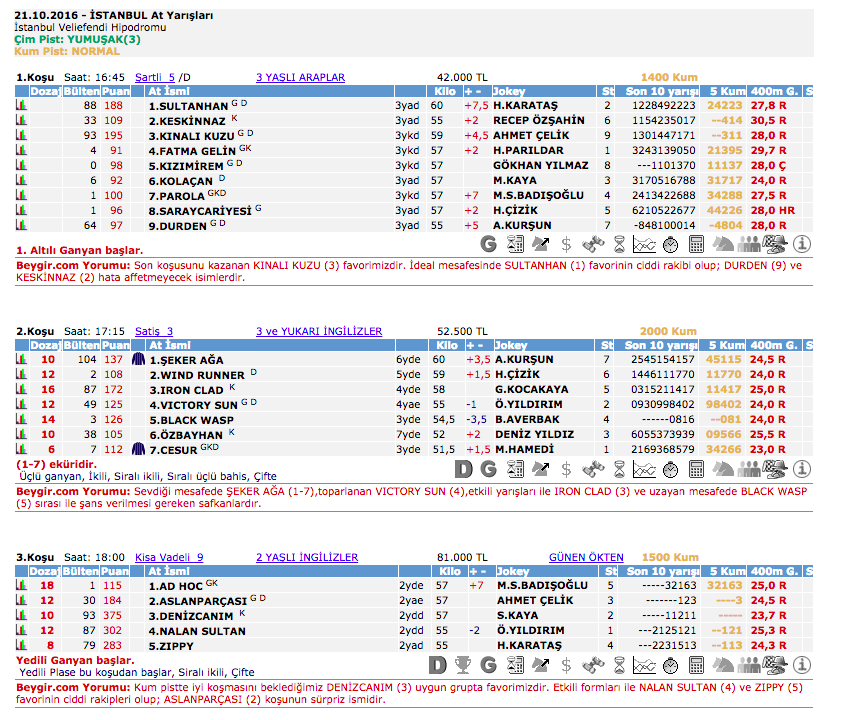Click the trophy icon in race 3 toolbar
The width and height of the screenshot is (855, 720).
point(462,665)
